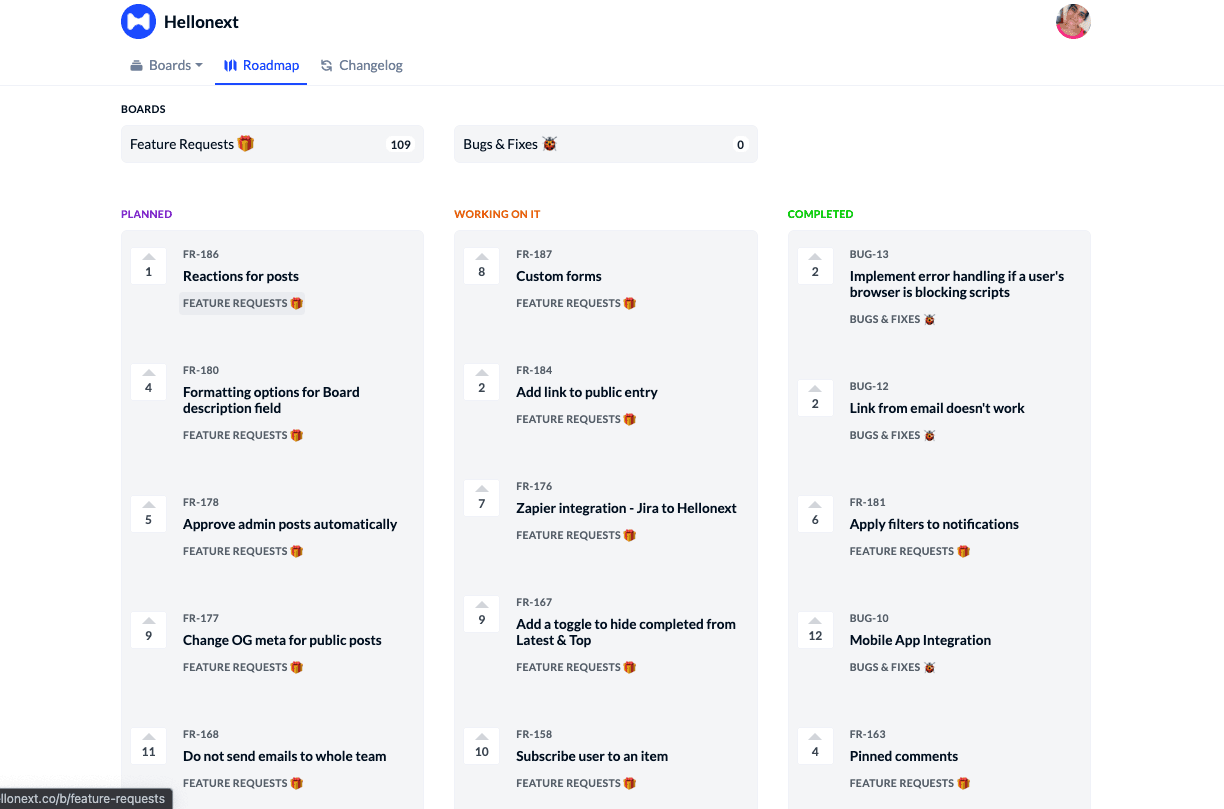The height and width of the screenshot is (809, 1224).
Task: Click the FR-176 identifier
Action: point(534,486)
